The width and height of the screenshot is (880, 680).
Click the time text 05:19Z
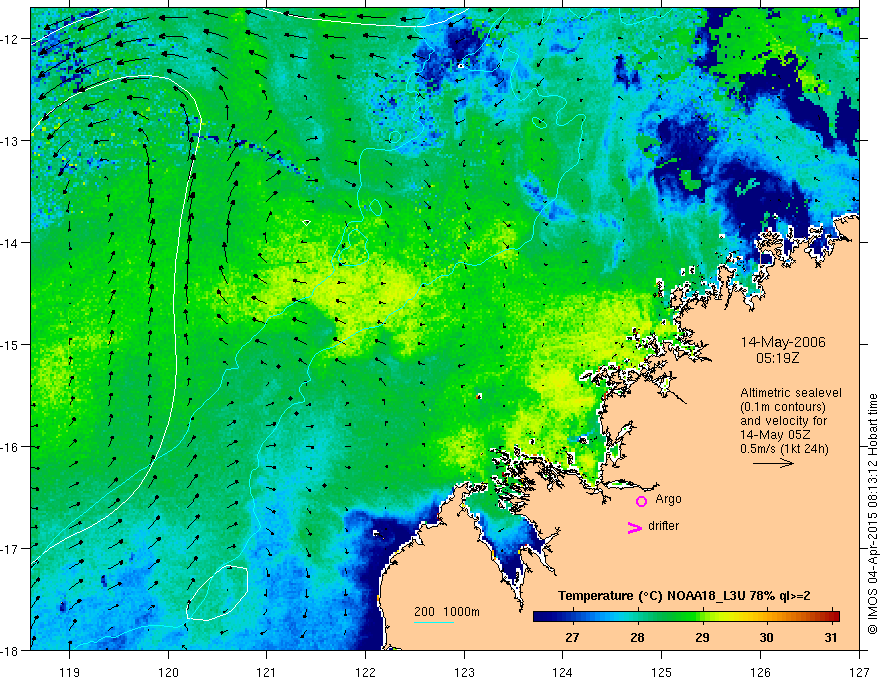(777, 357)
